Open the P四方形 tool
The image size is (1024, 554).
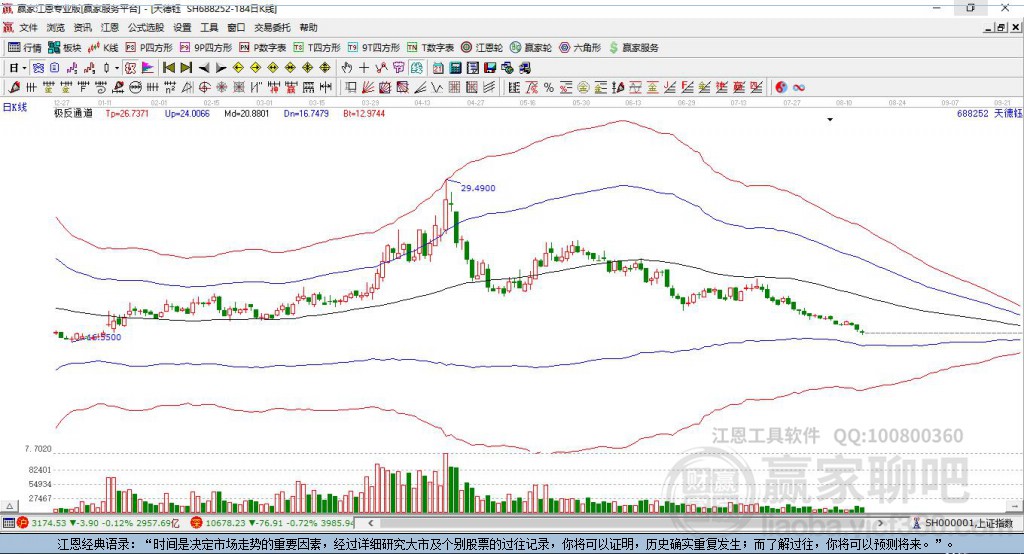(x=149, y=48)
